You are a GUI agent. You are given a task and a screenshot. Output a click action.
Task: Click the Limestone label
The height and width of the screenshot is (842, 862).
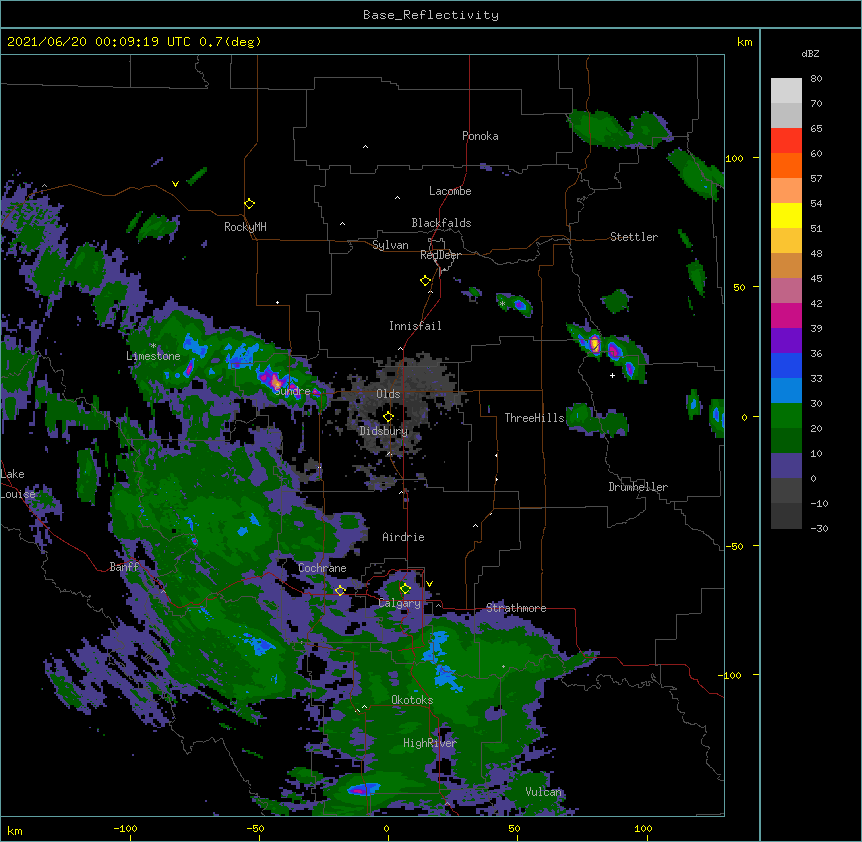coord(153,356)
